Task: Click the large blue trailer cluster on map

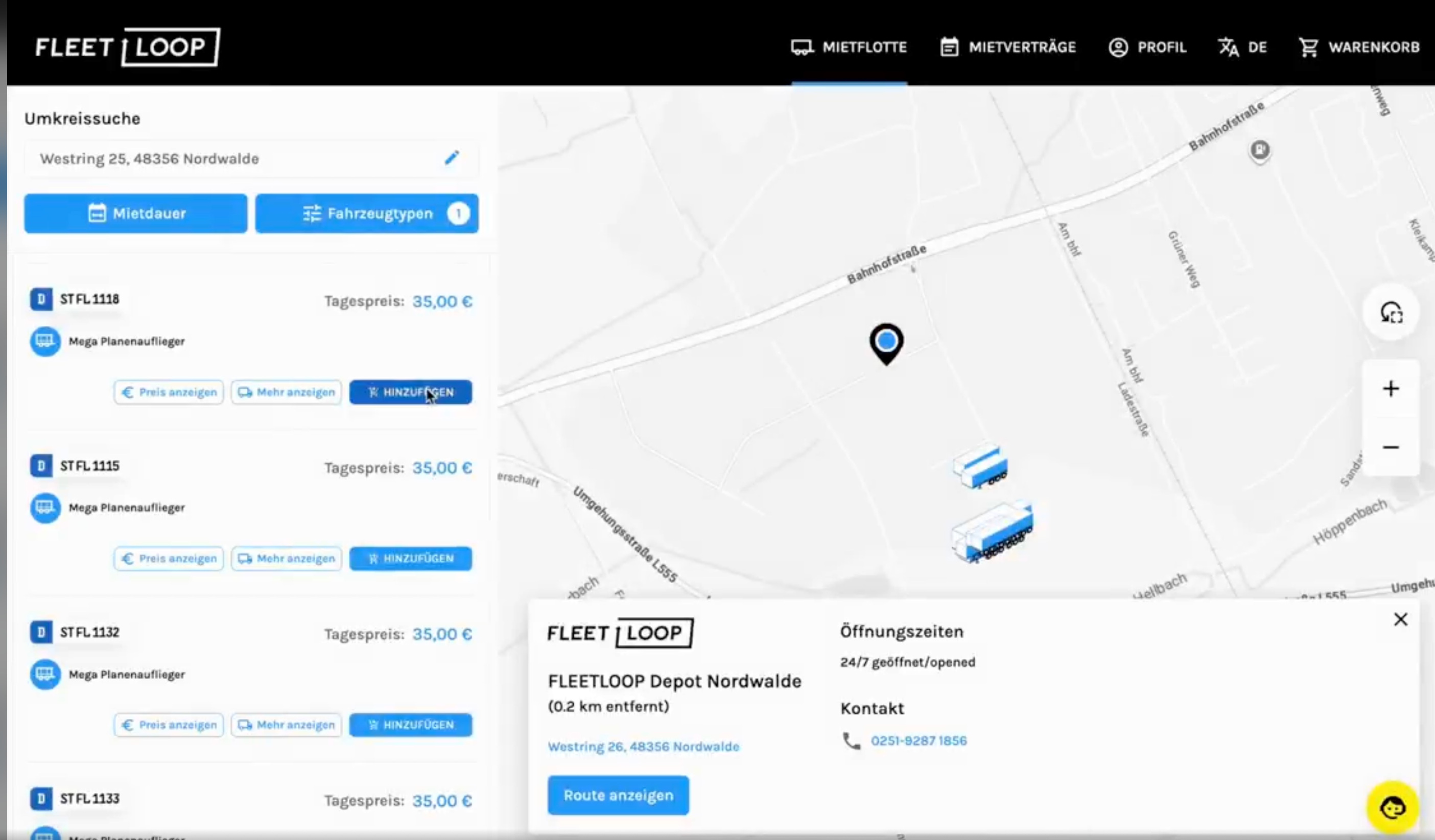Action: 993,533
